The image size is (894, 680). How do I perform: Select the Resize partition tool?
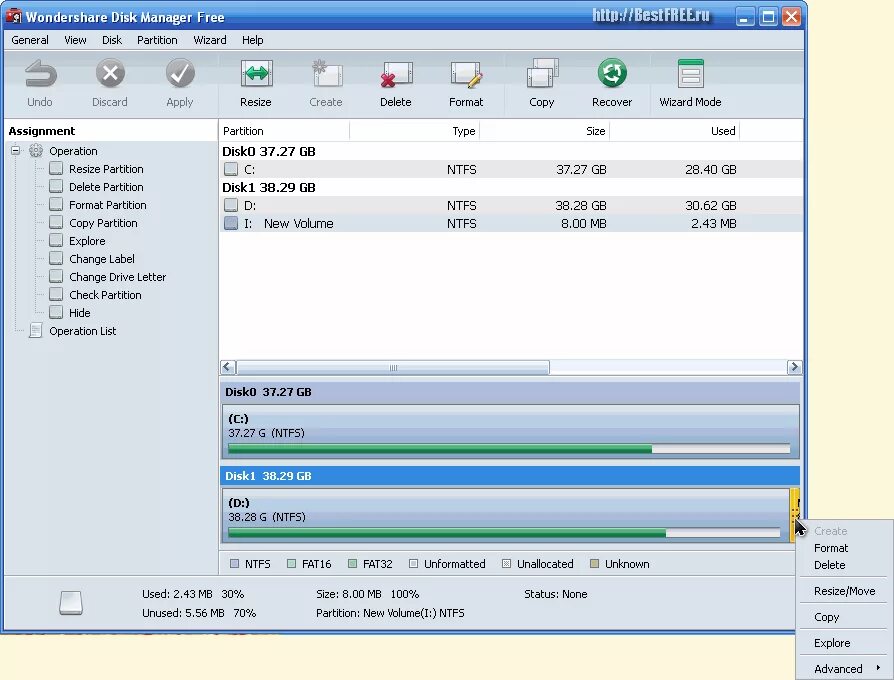(257, 74)
